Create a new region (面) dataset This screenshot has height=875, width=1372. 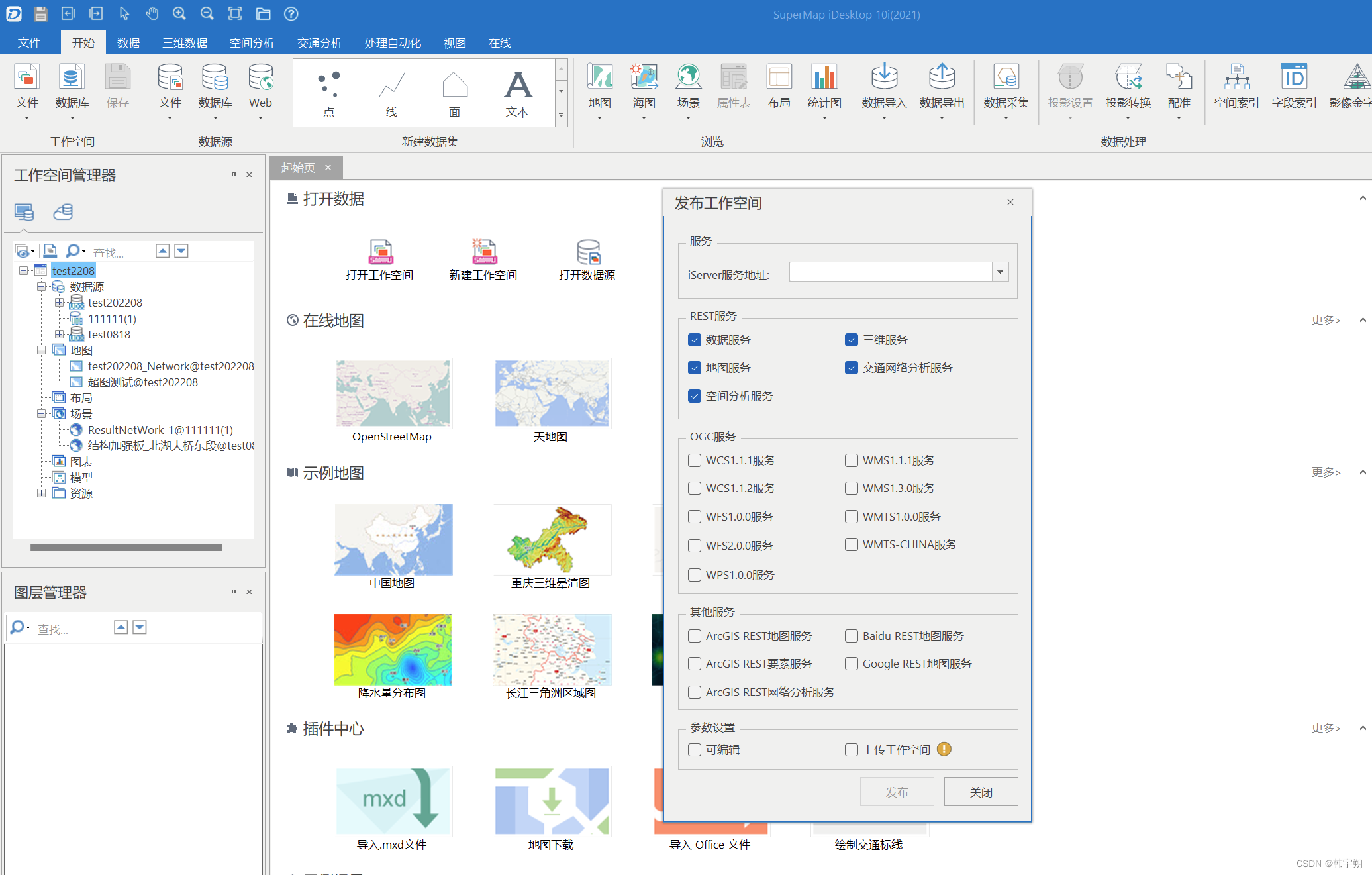tap(454, 93)
